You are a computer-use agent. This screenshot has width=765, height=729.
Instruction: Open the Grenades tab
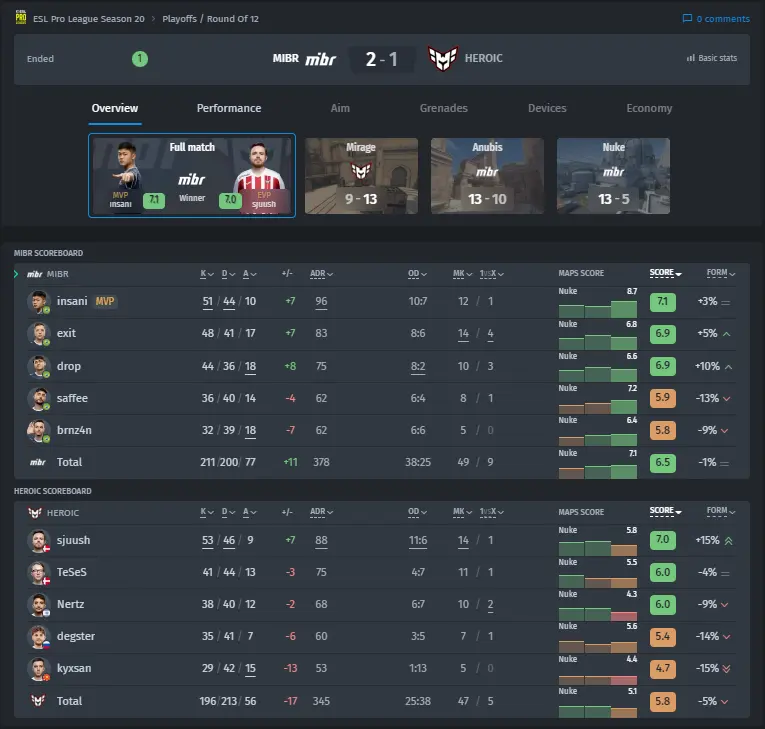click(x=443, y=108)
